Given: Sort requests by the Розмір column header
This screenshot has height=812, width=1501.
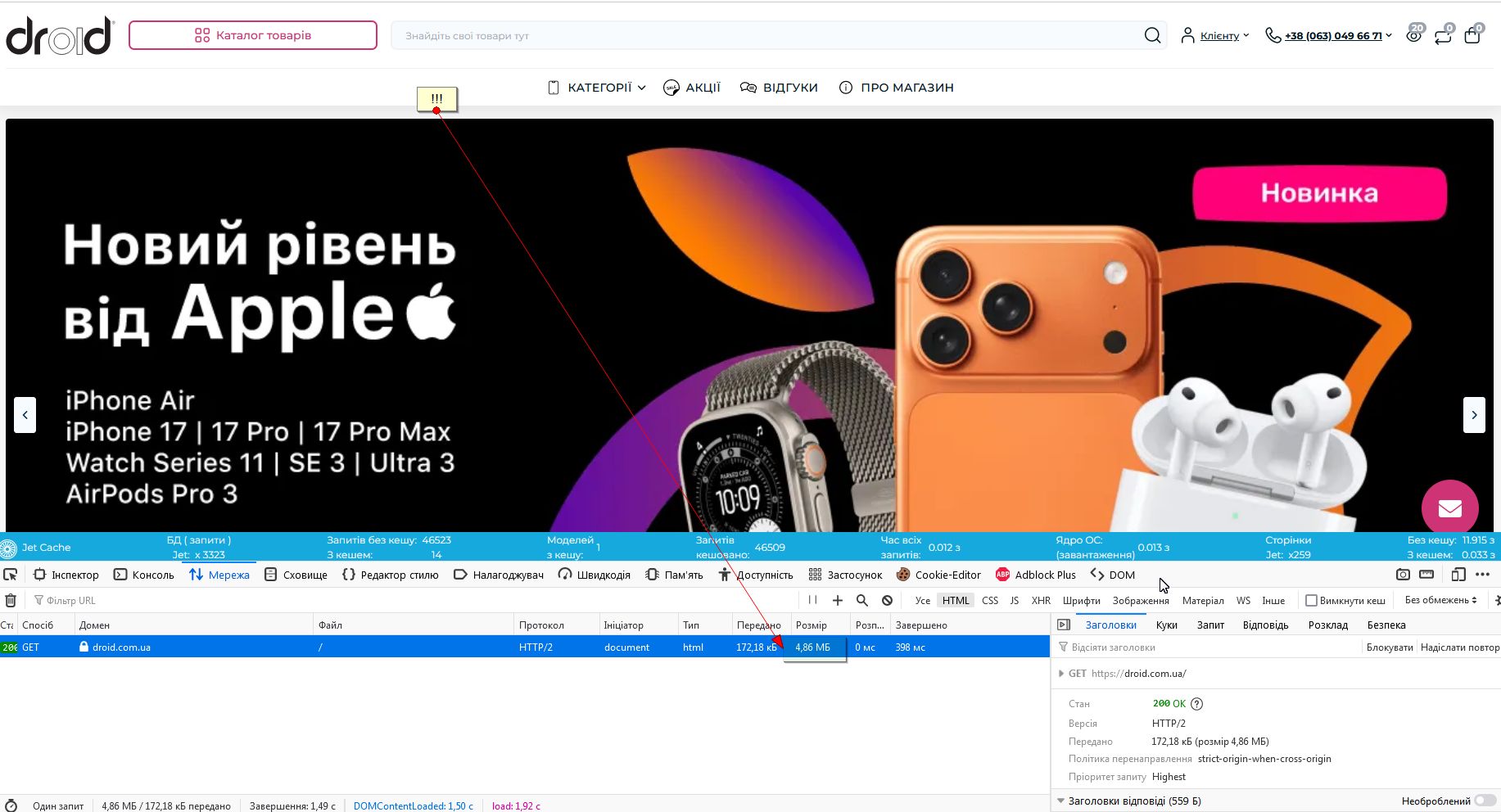Looking at the screenshot, I should tap(820, 625).
